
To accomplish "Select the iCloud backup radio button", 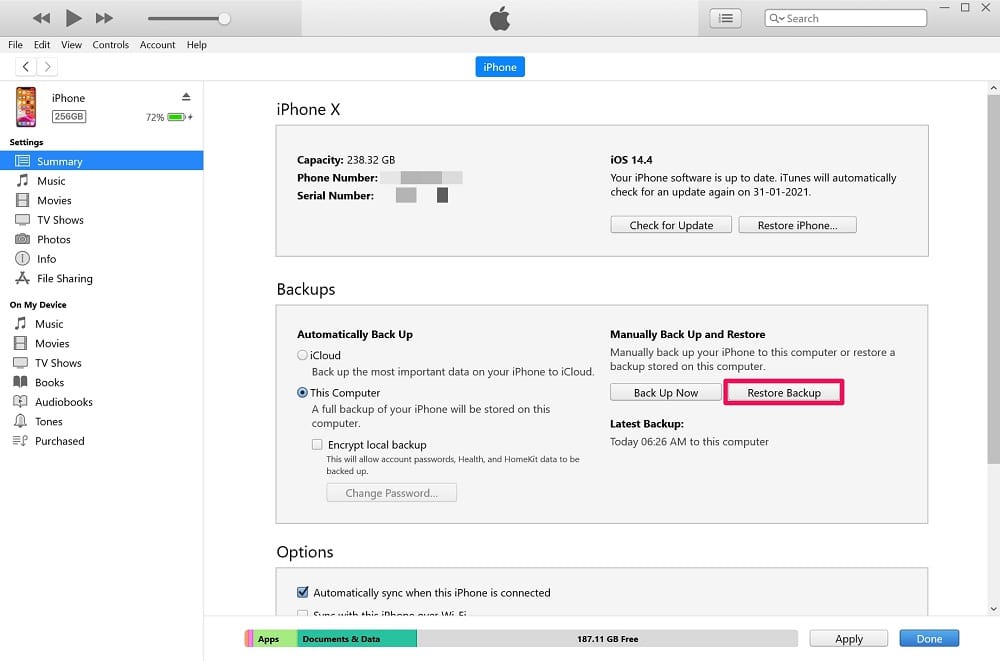I will (302, 355).
